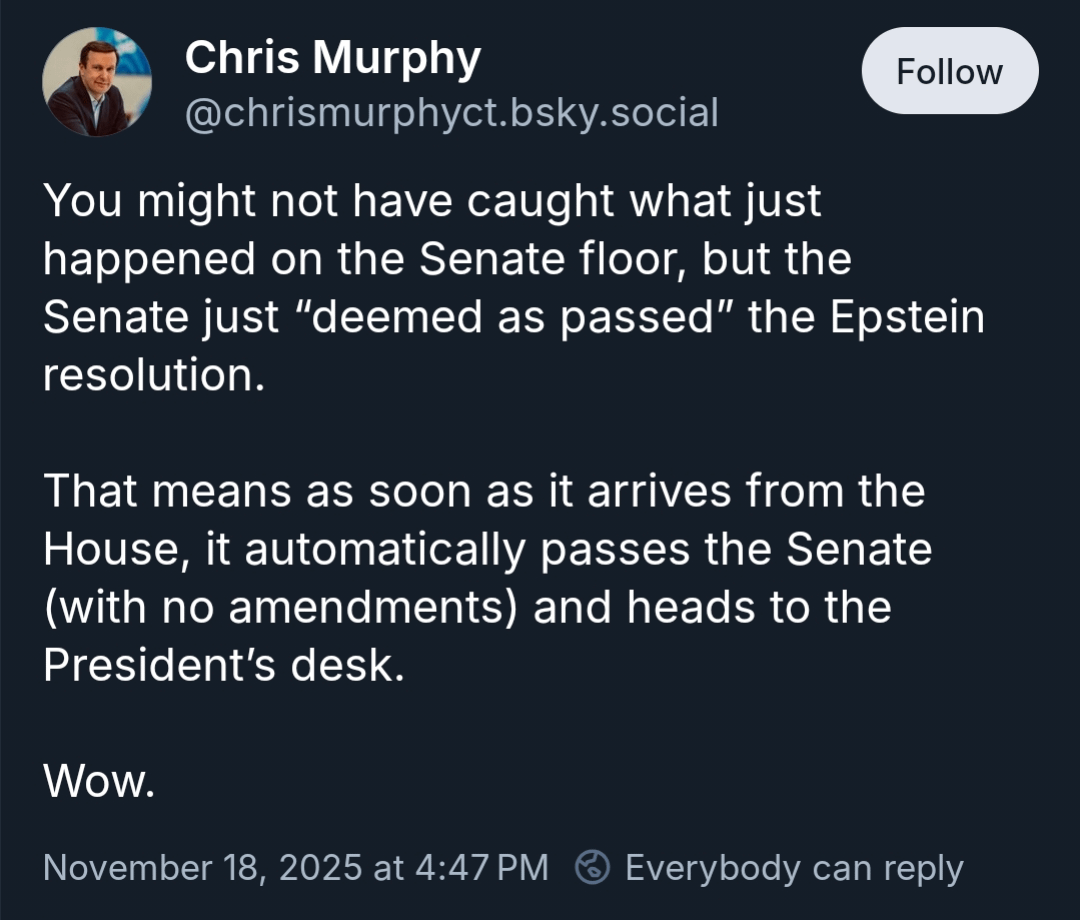Click the phrase "President's desk"
Screen dimensions: 1080x920
[x=223, y=665]
